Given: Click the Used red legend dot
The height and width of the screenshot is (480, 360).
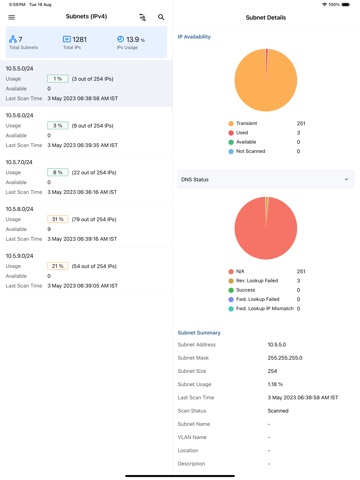Looking at the screenshot, I should pyautogui.click(x=231, y=133).
